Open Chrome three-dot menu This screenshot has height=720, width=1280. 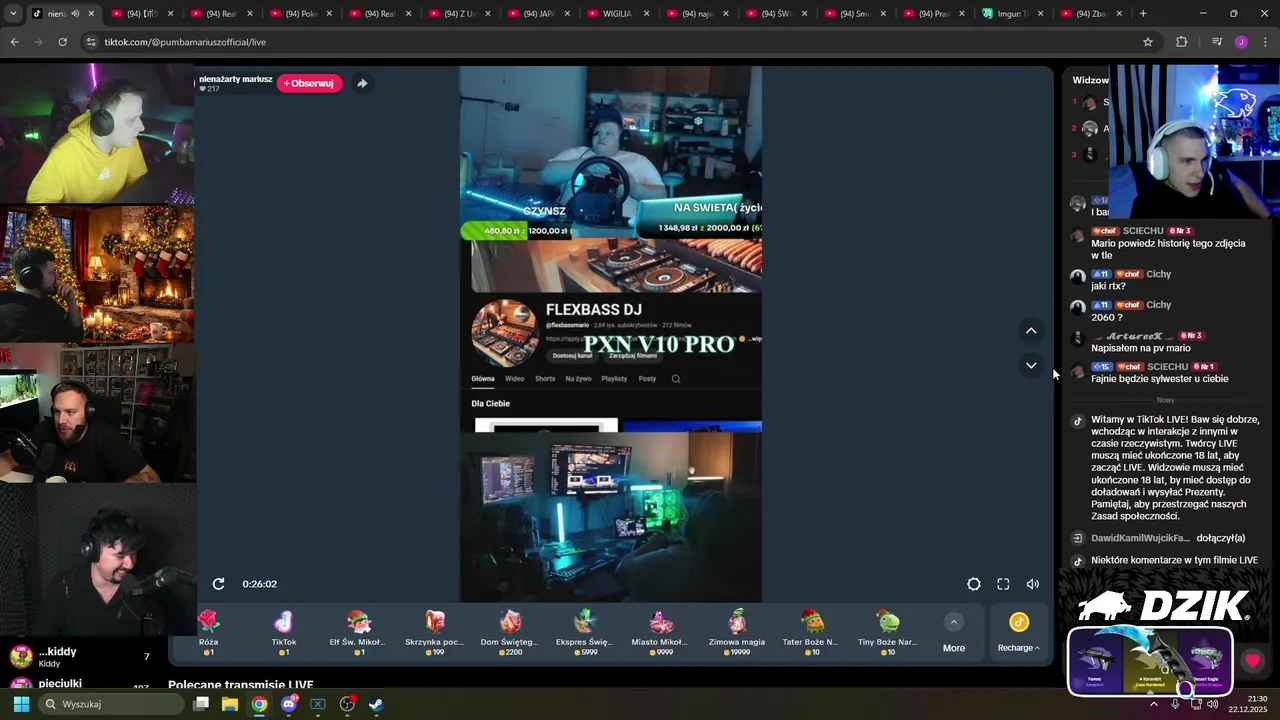click(x=1265, y=42)
